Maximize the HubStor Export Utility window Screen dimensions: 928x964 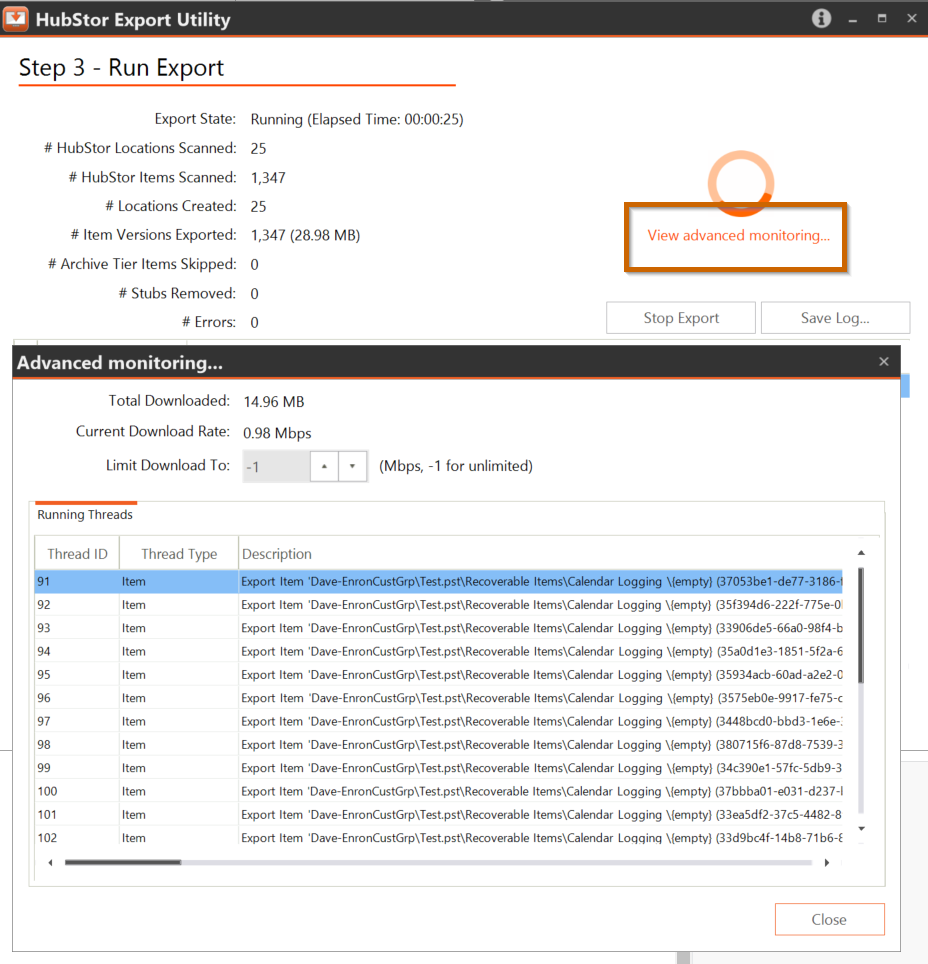[x=882, y=18]
